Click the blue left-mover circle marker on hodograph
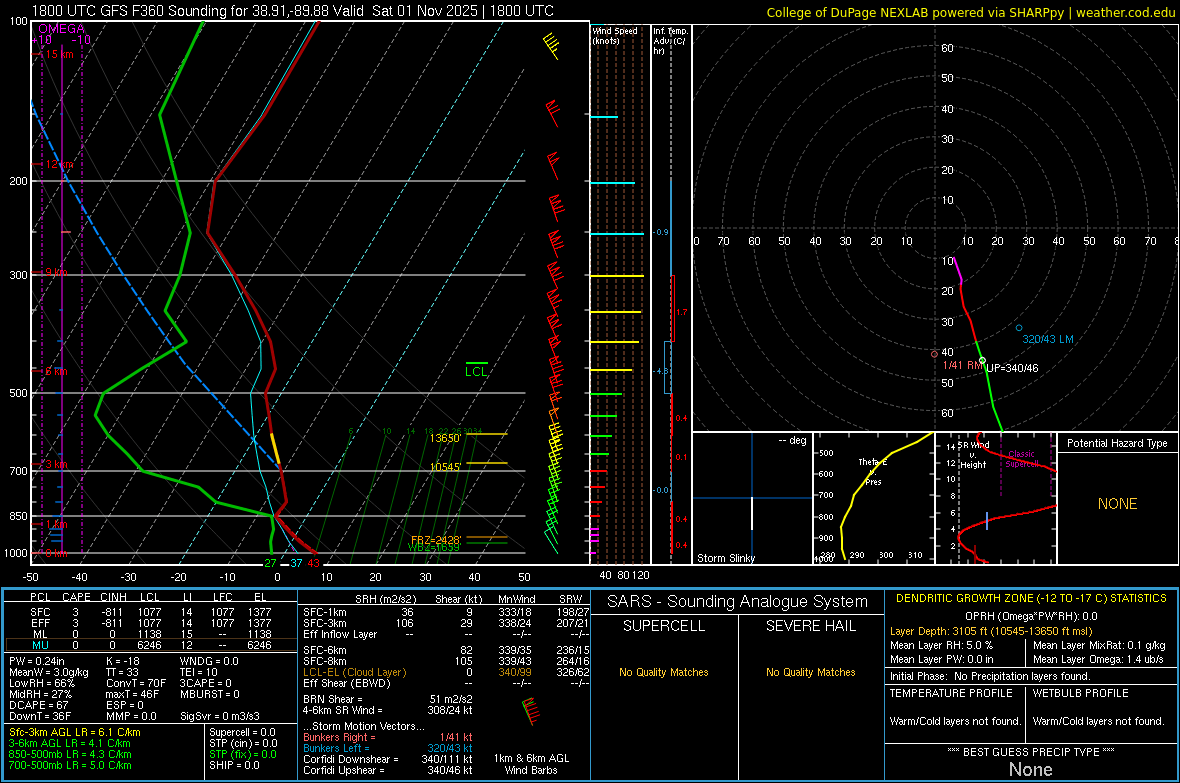 pos(1019,328)
